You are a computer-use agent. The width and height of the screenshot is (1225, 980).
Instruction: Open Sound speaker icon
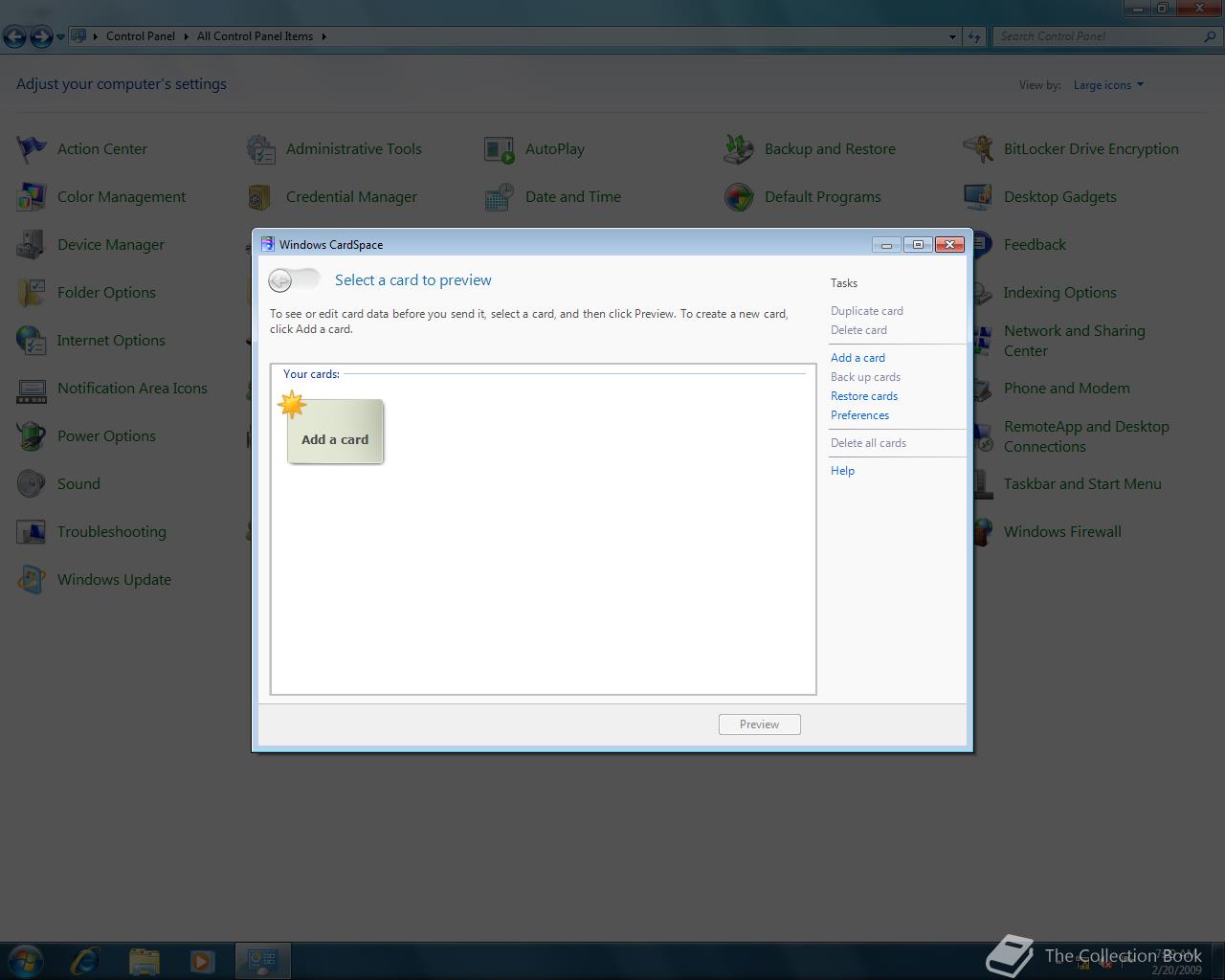click(x=32, y=483)
